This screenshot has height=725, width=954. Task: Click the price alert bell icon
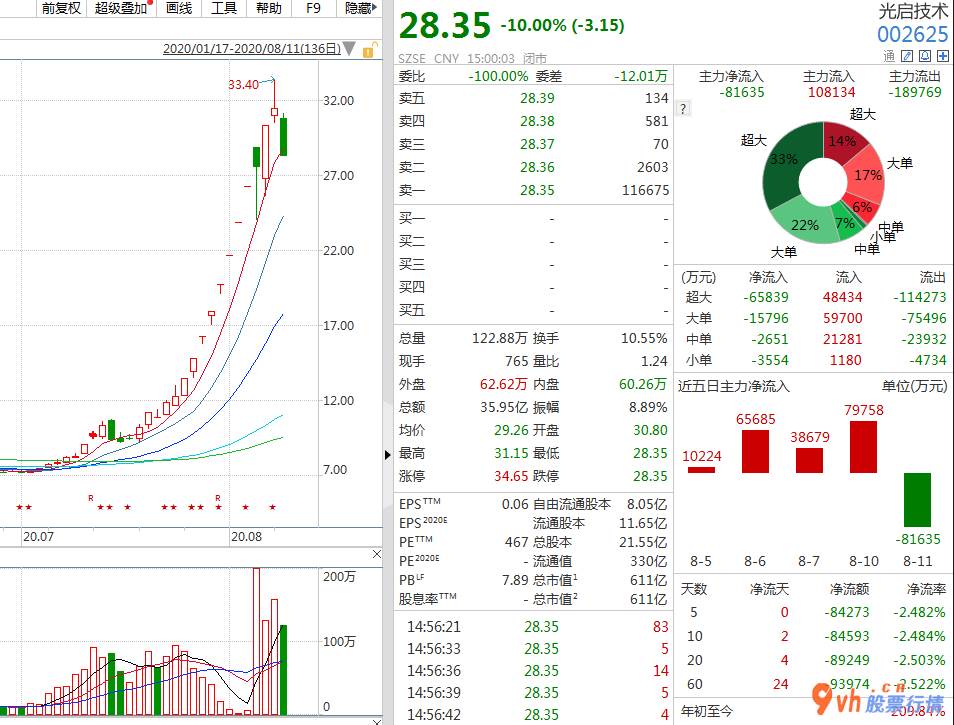pyautogui.click(x=924, y=56)
